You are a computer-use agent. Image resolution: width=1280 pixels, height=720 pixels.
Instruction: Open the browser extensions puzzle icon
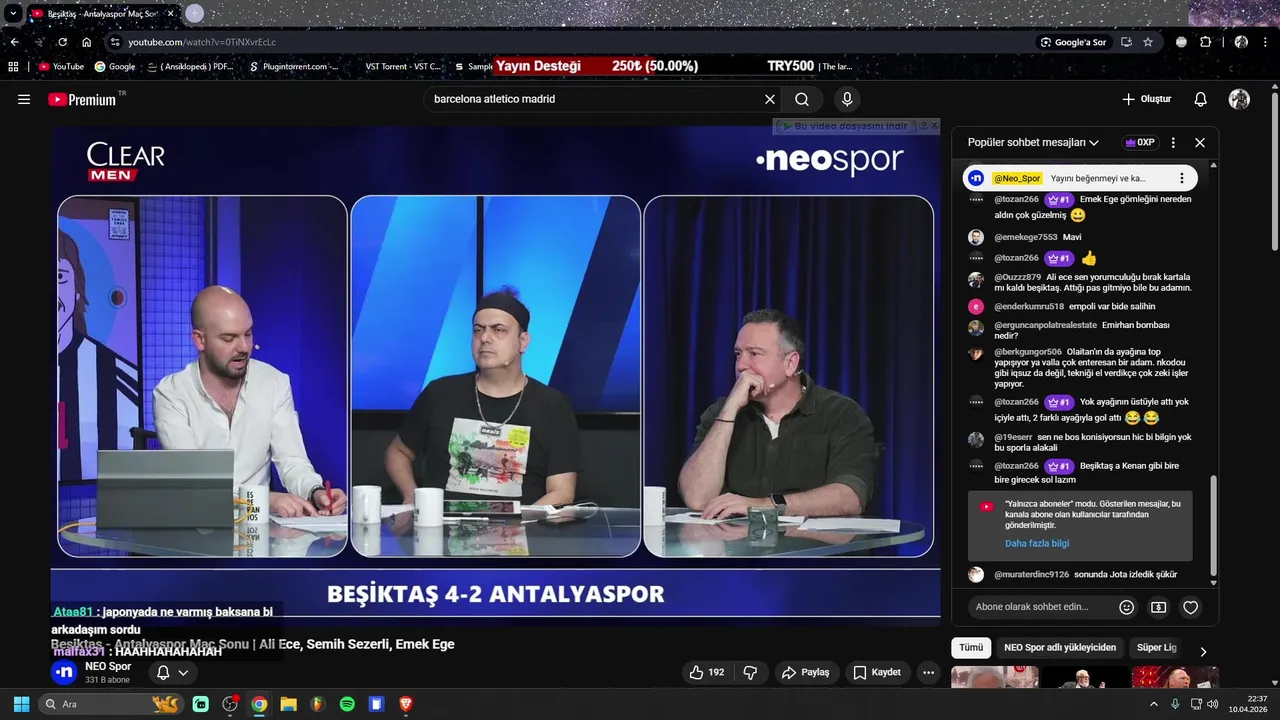coord(1205,42)
